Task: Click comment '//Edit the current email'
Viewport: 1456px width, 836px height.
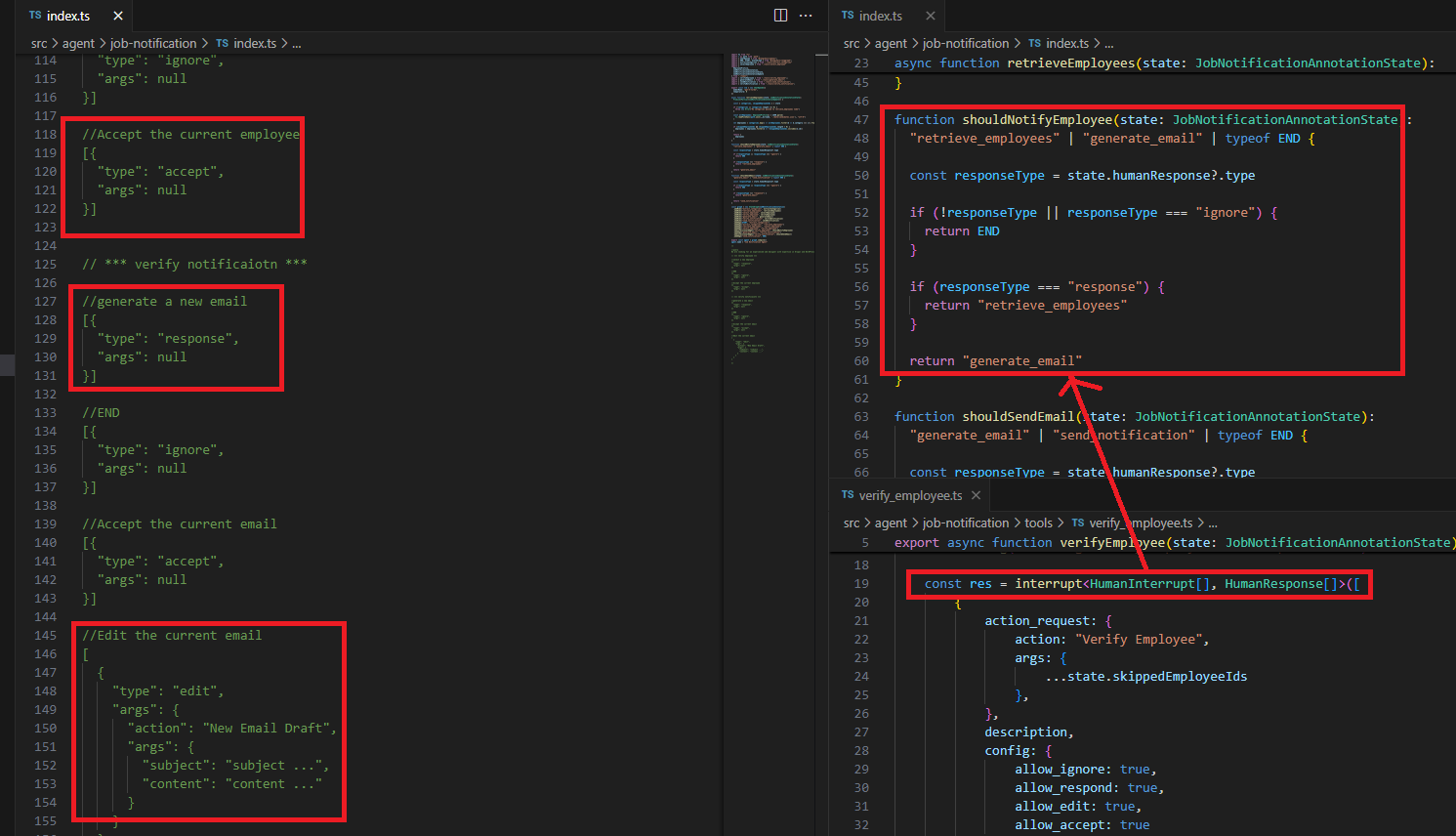Action: tap(172, 635)
